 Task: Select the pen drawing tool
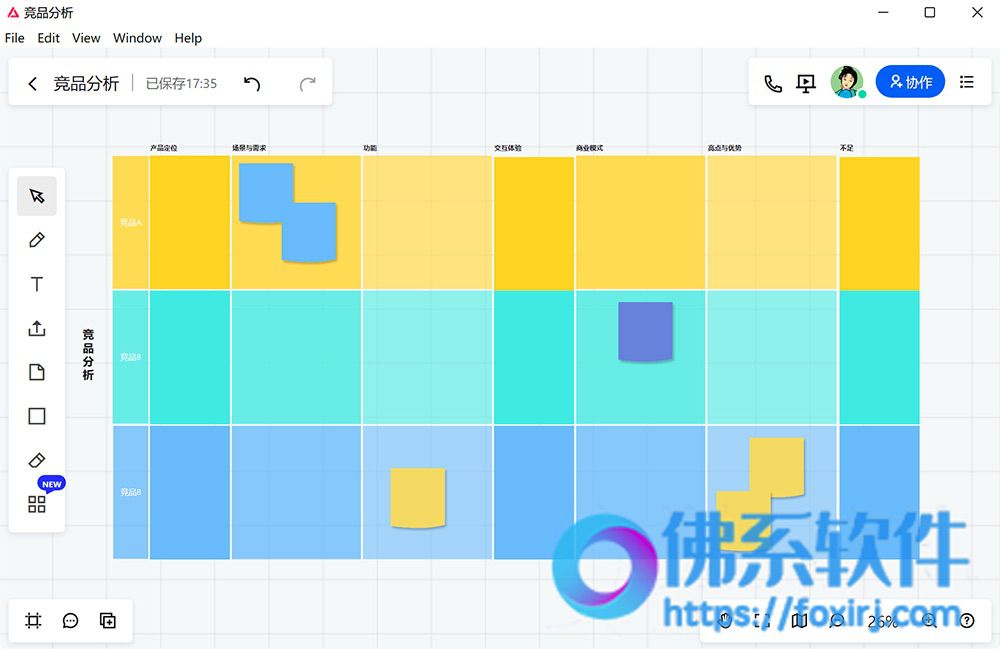(x=37, y=240)
